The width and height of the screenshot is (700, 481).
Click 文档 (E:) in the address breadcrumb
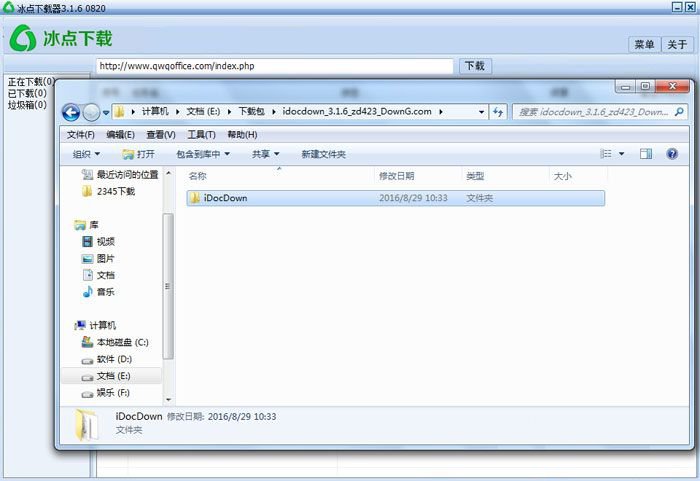[x=203, y=111]
